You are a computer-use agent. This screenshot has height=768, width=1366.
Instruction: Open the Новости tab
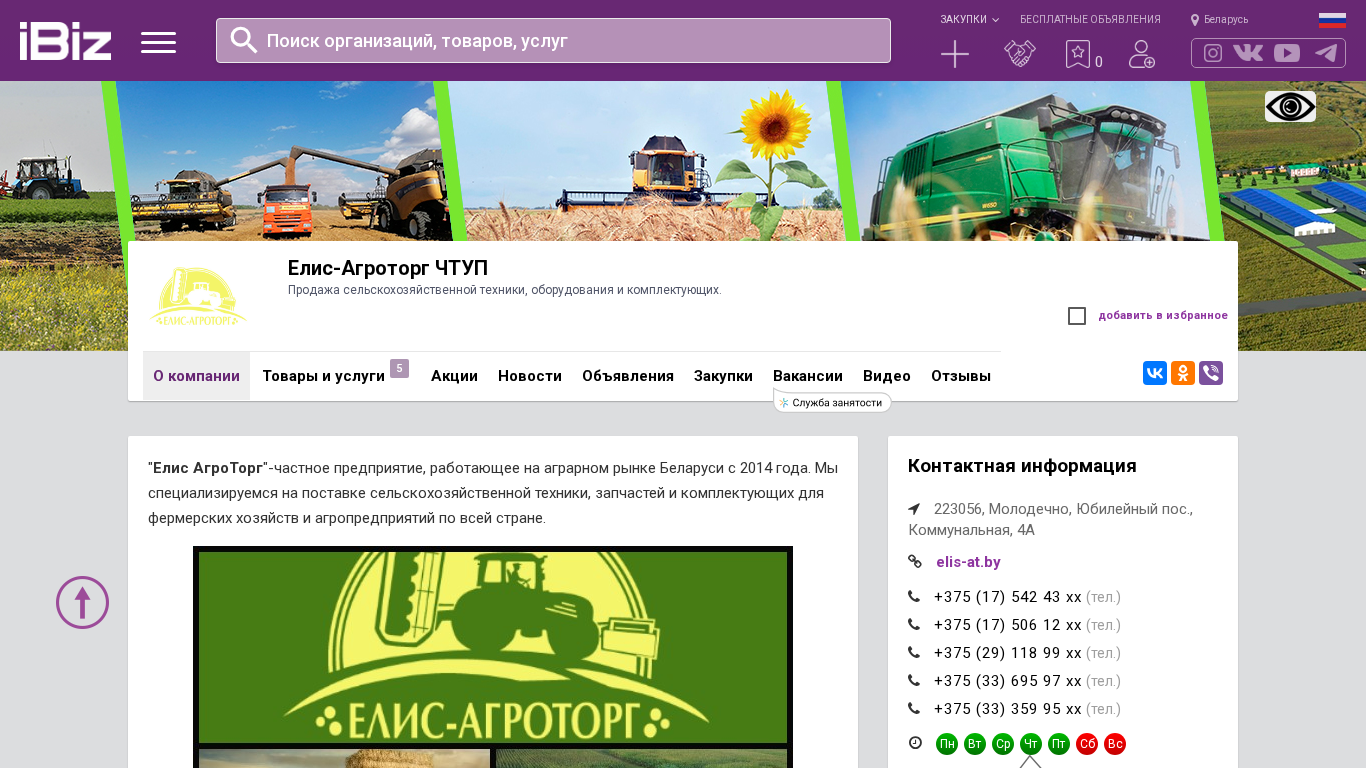pos(530,376)
